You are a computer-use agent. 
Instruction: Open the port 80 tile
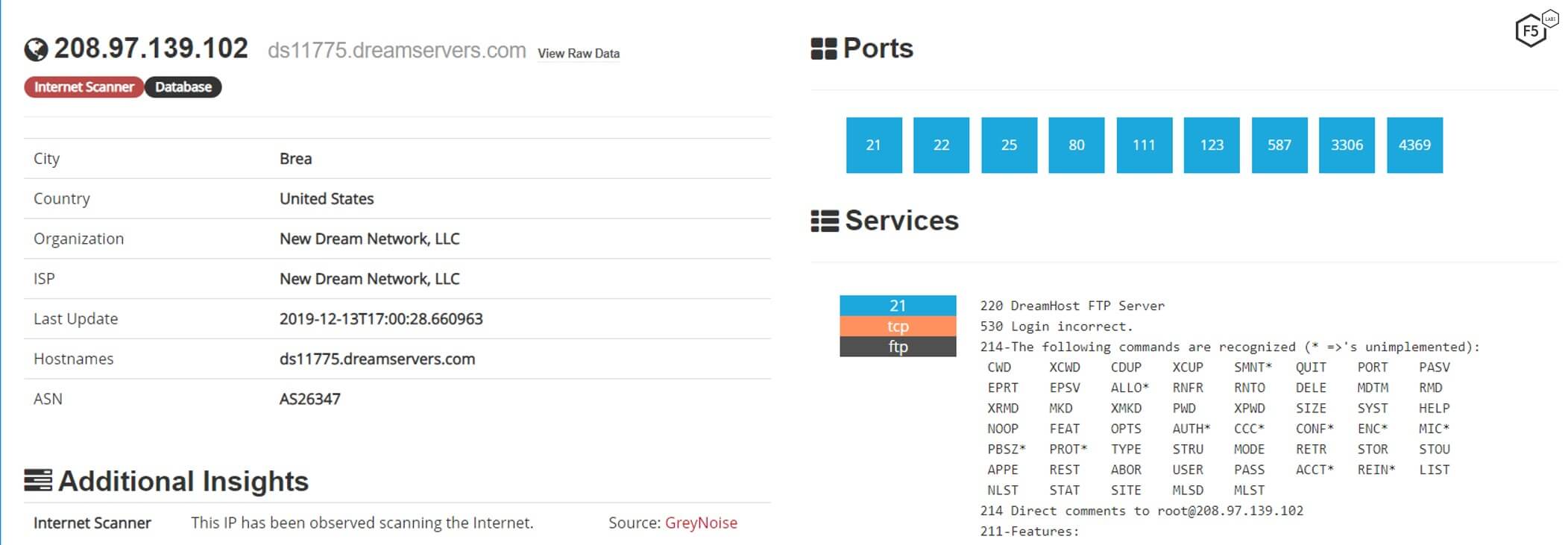coord(1076,145)
